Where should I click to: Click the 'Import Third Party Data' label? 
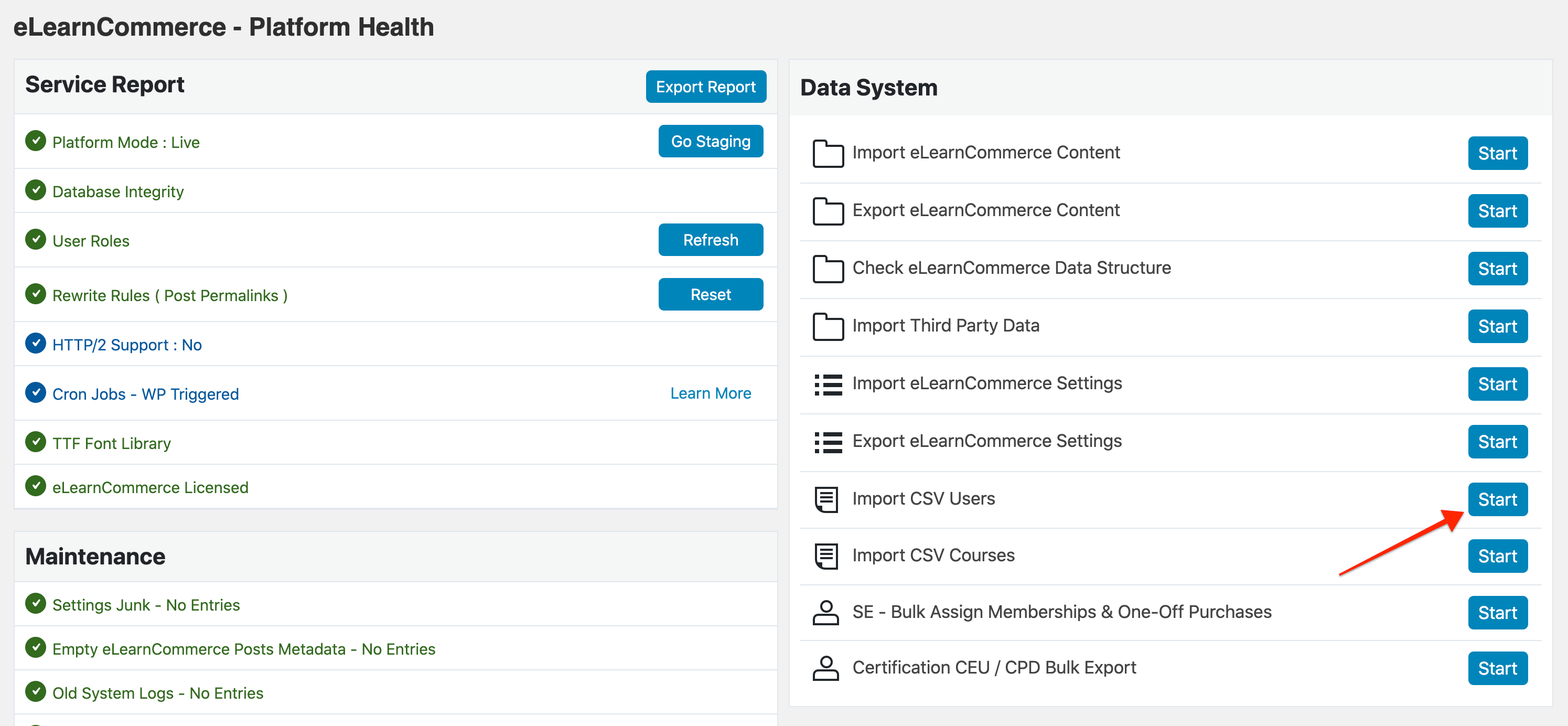tap(946, 326)
